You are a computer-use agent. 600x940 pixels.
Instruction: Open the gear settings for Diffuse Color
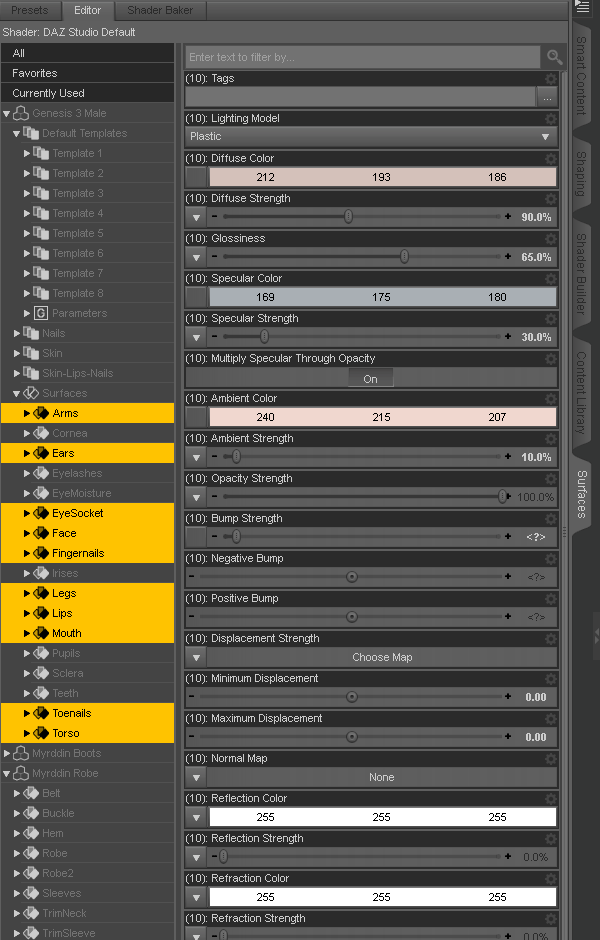[550, 159]
